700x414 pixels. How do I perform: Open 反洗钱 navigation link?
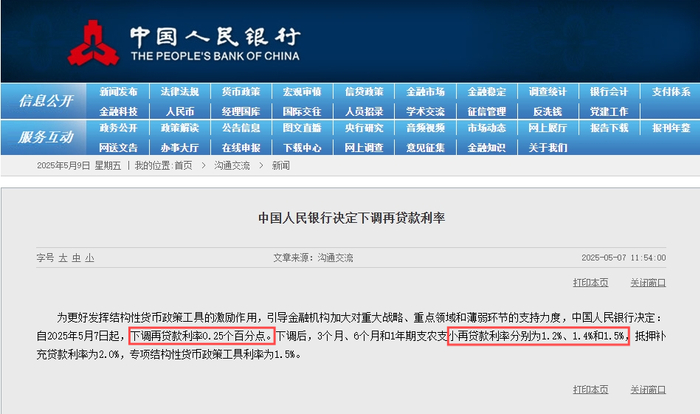point(548,111)
